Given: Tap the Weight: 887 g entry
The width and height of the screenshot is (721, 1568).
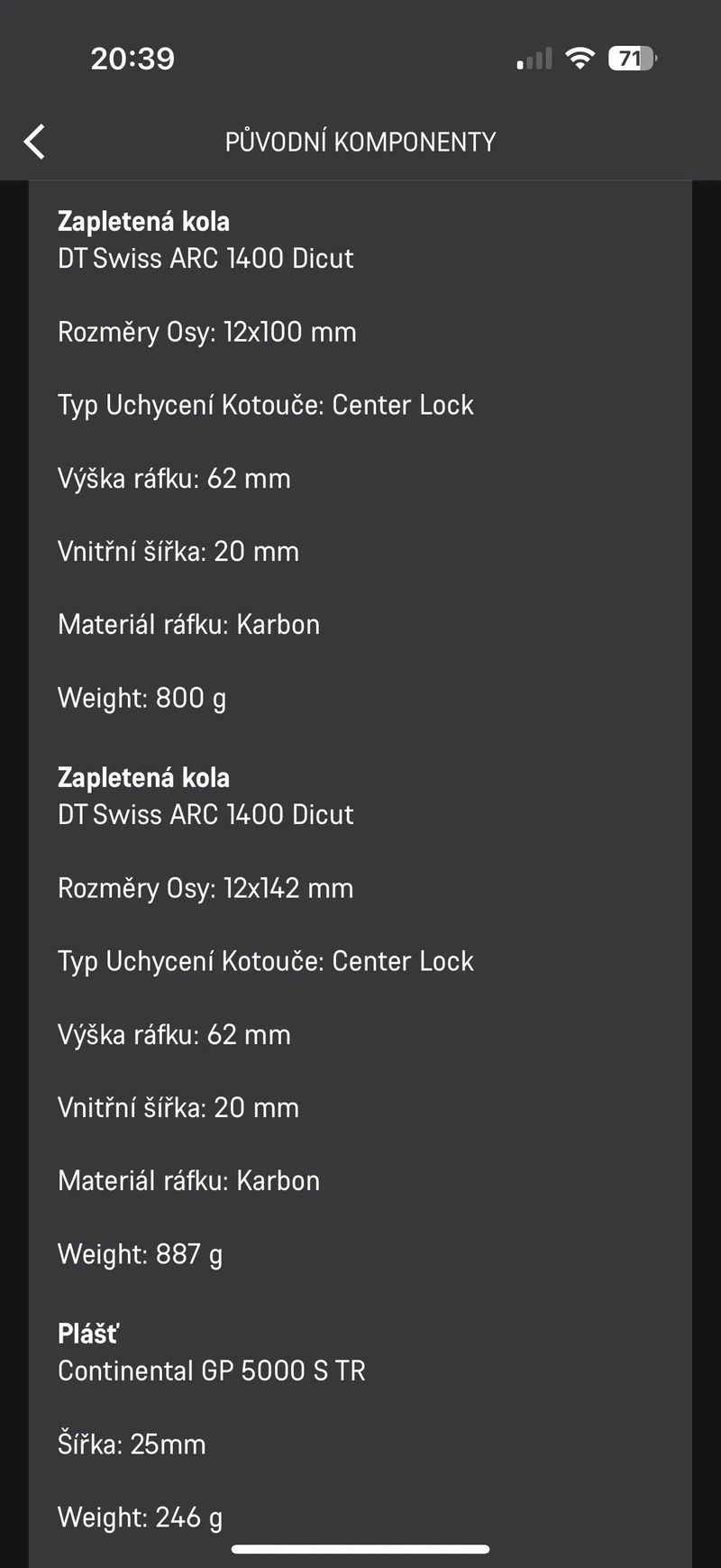Looking at the screenshot, I should (140, 1255).
